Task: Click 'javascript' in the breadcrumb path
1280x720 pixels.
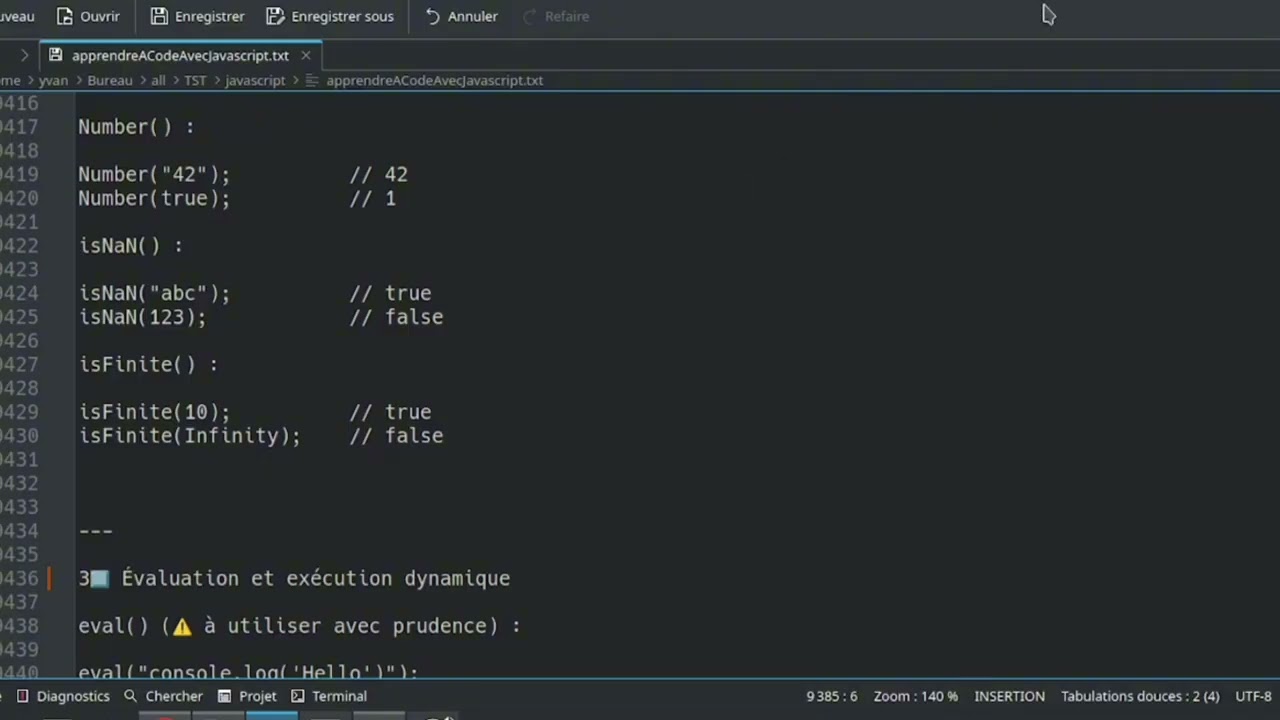Action: pyautogui.click(x=255, y=80)
